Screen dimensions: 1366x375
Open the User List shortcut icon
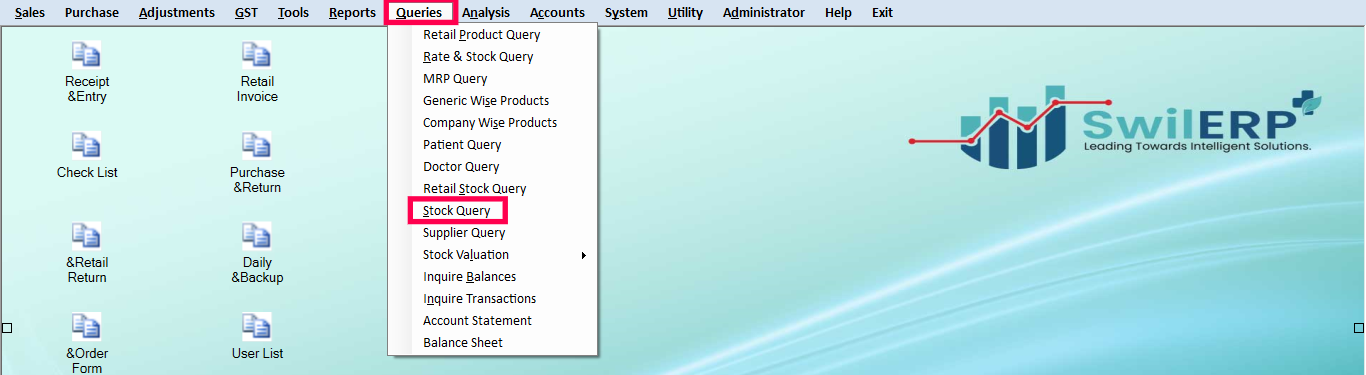(x=257, y=336)
